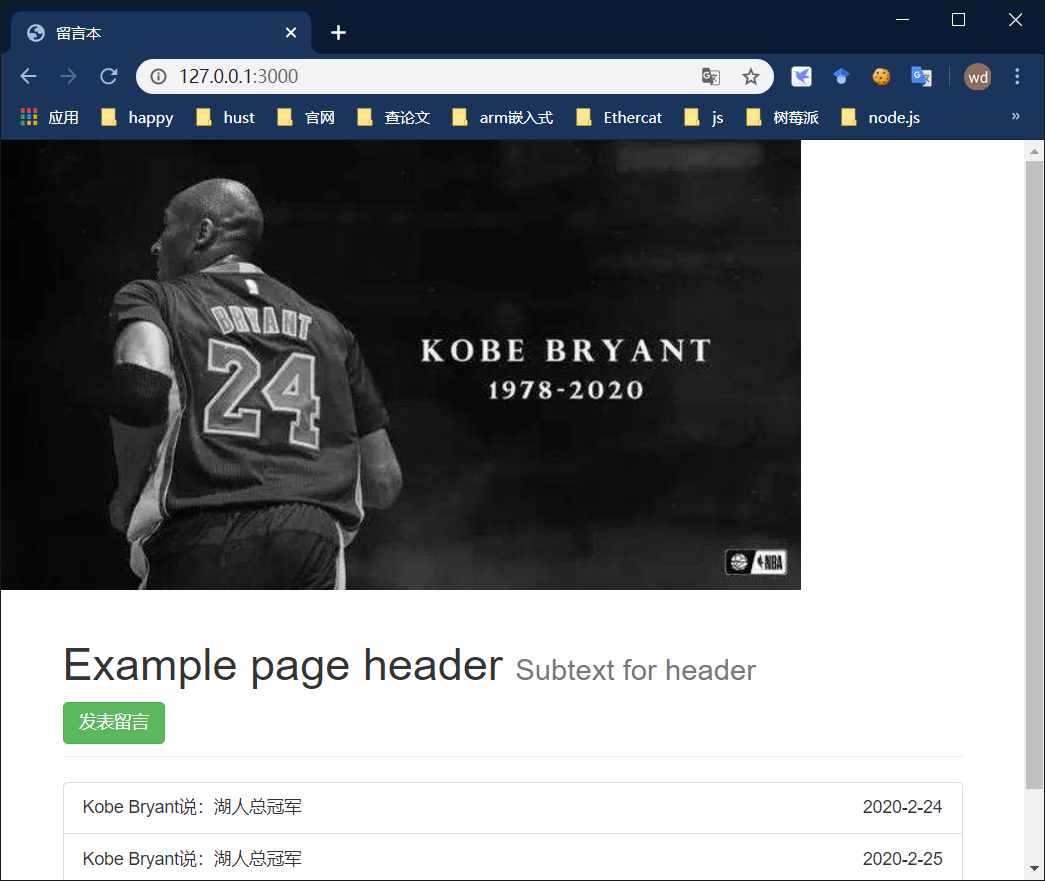Screen dimensions: 1045x881
Task: Open the blue graduation cap extension
Action: click(841, 77)
